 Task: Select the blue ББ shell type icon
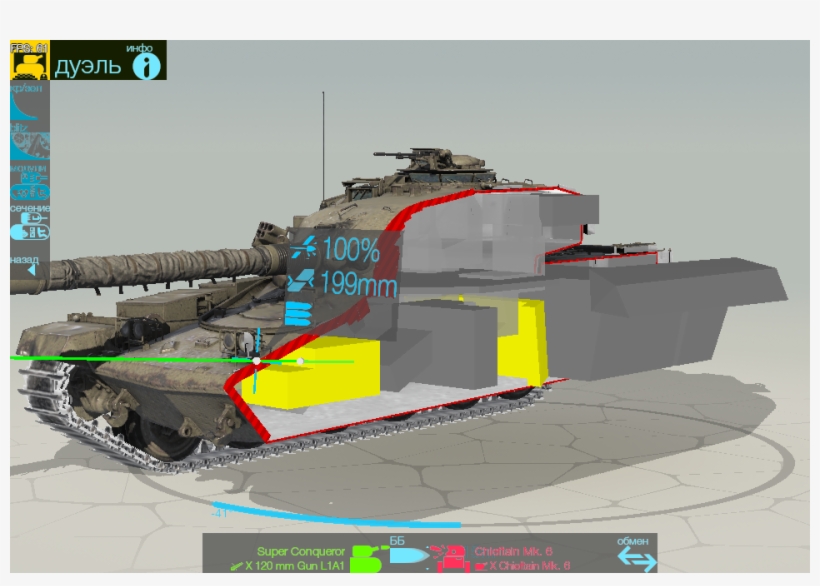tap(410, 555)
